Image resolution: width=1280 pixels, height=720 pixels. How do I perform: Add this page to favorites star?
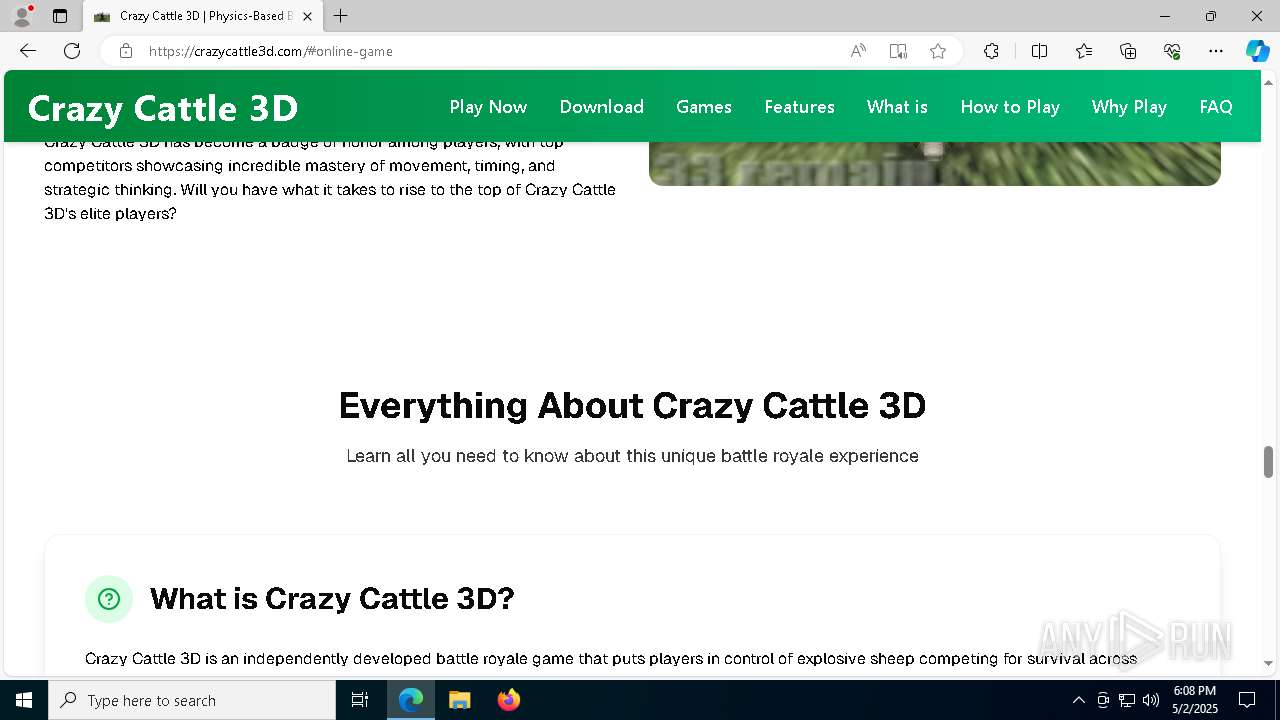(938, 51)
